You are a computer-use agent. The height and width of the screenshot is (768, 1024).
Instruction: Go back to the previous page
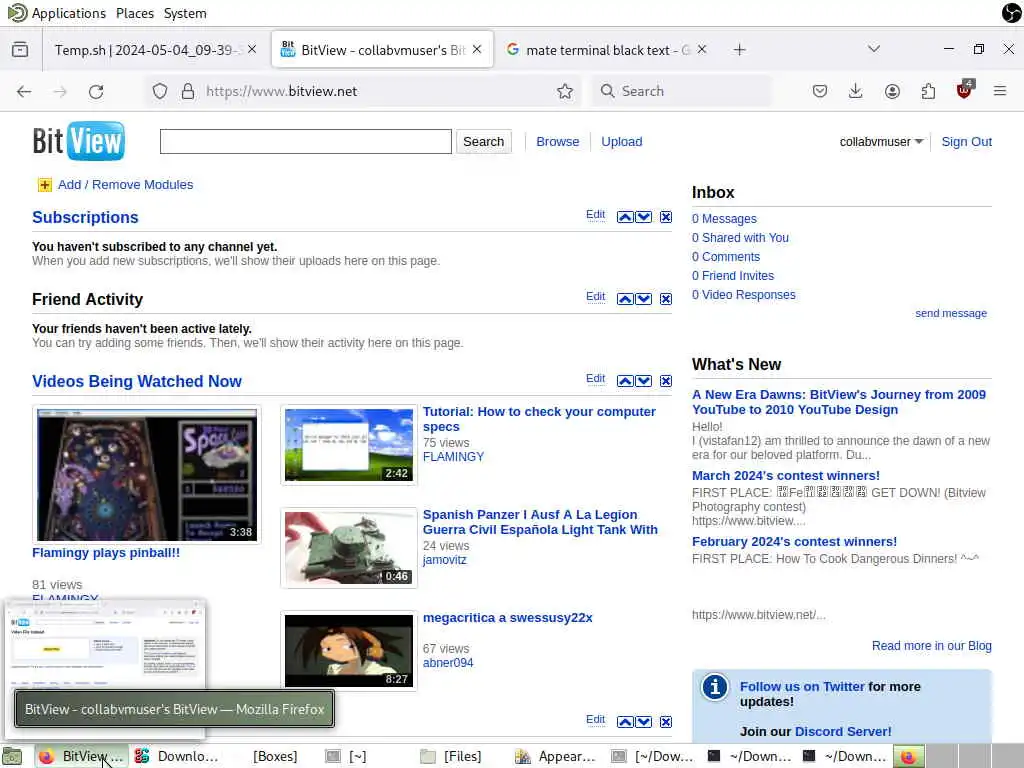click(x=24, y=91)
